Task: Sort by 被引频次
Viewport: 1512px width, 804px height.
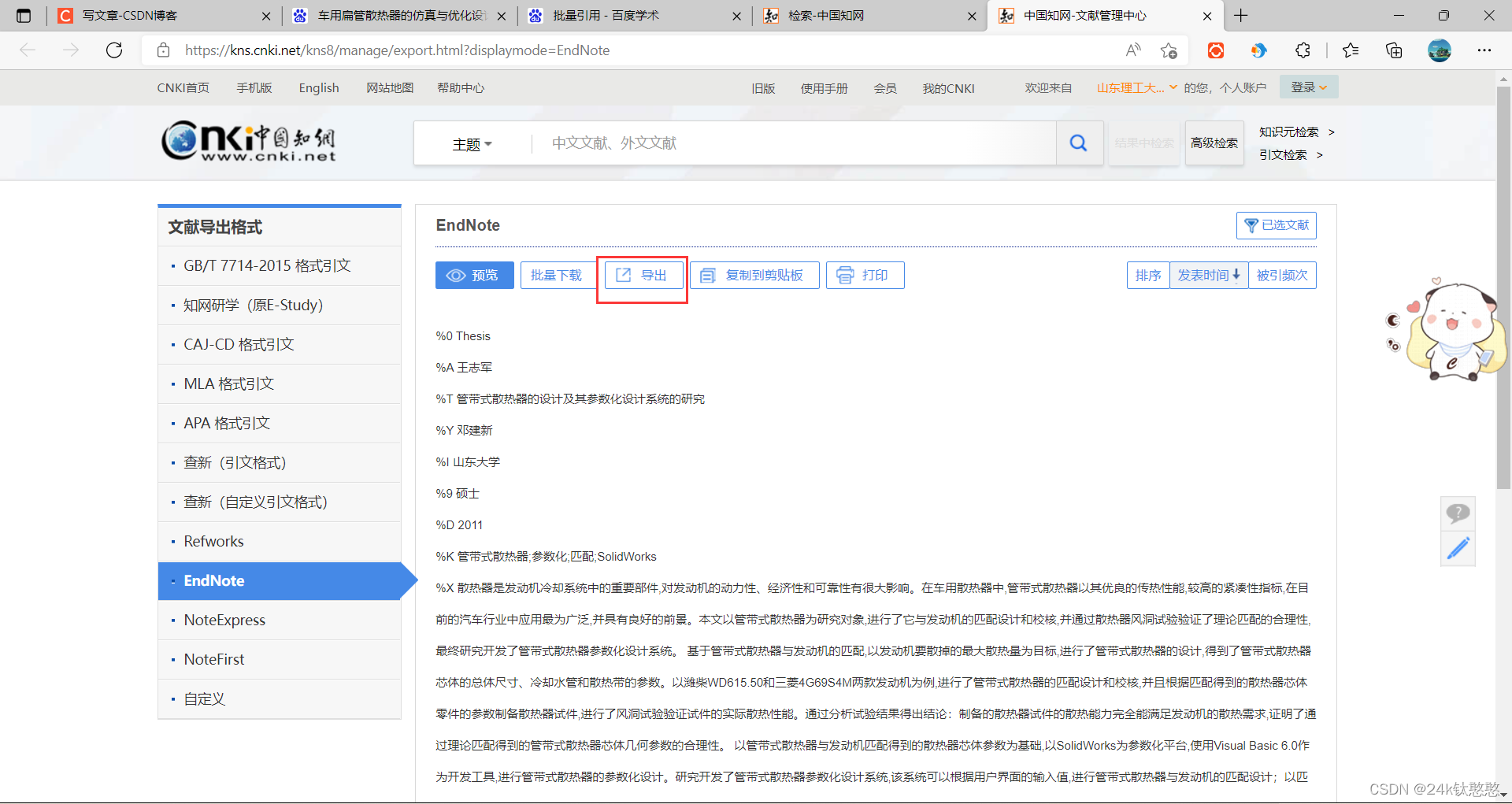Action: (1282, 275)
